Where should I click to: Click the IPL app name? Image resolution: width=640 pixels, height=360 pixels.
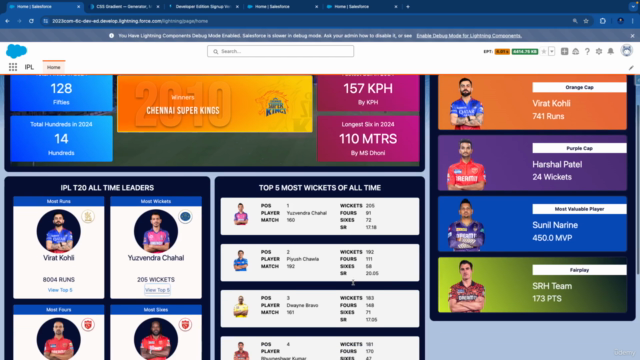29,67
